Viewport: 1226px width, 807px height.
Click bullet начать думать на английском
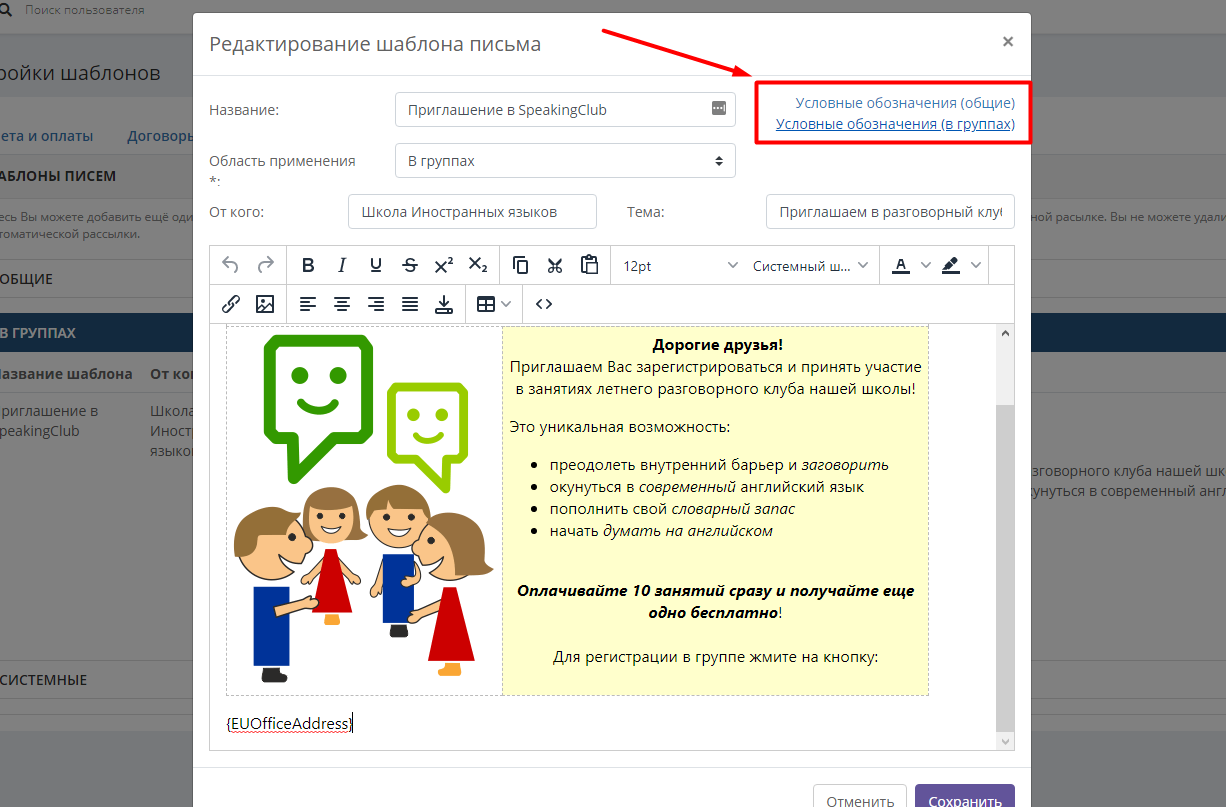coord(661,531)
